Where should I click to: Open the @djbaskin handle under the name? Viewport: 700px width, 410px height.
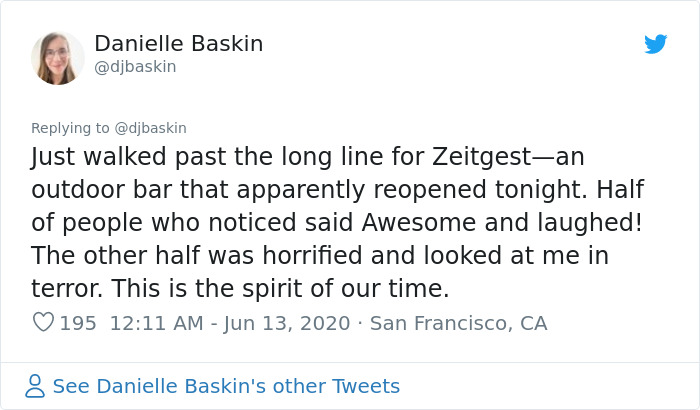[135, 67]
